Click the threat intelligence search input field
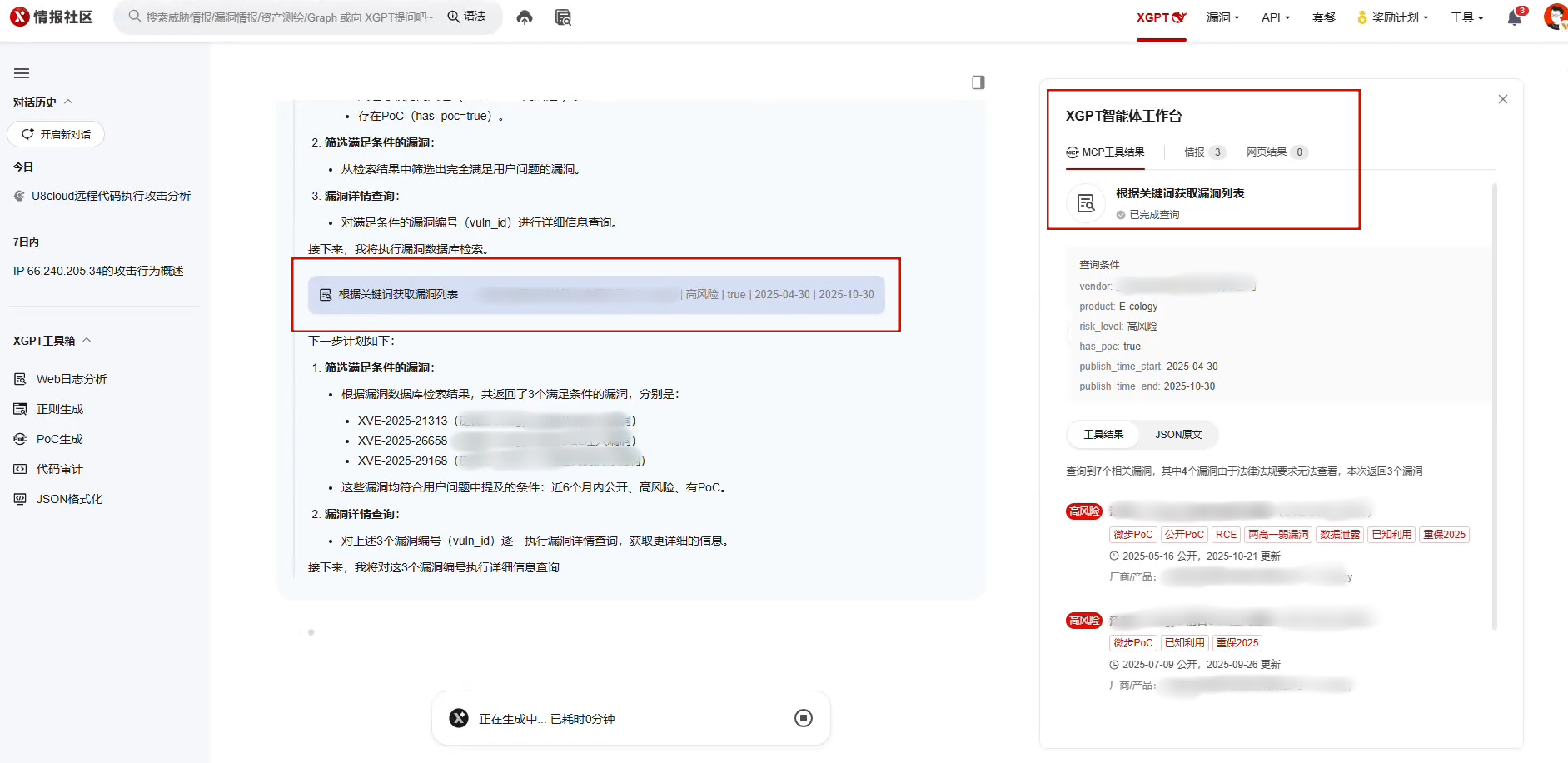The height and width of the screenshot is (763, 1568). click(x=289, y=17)
